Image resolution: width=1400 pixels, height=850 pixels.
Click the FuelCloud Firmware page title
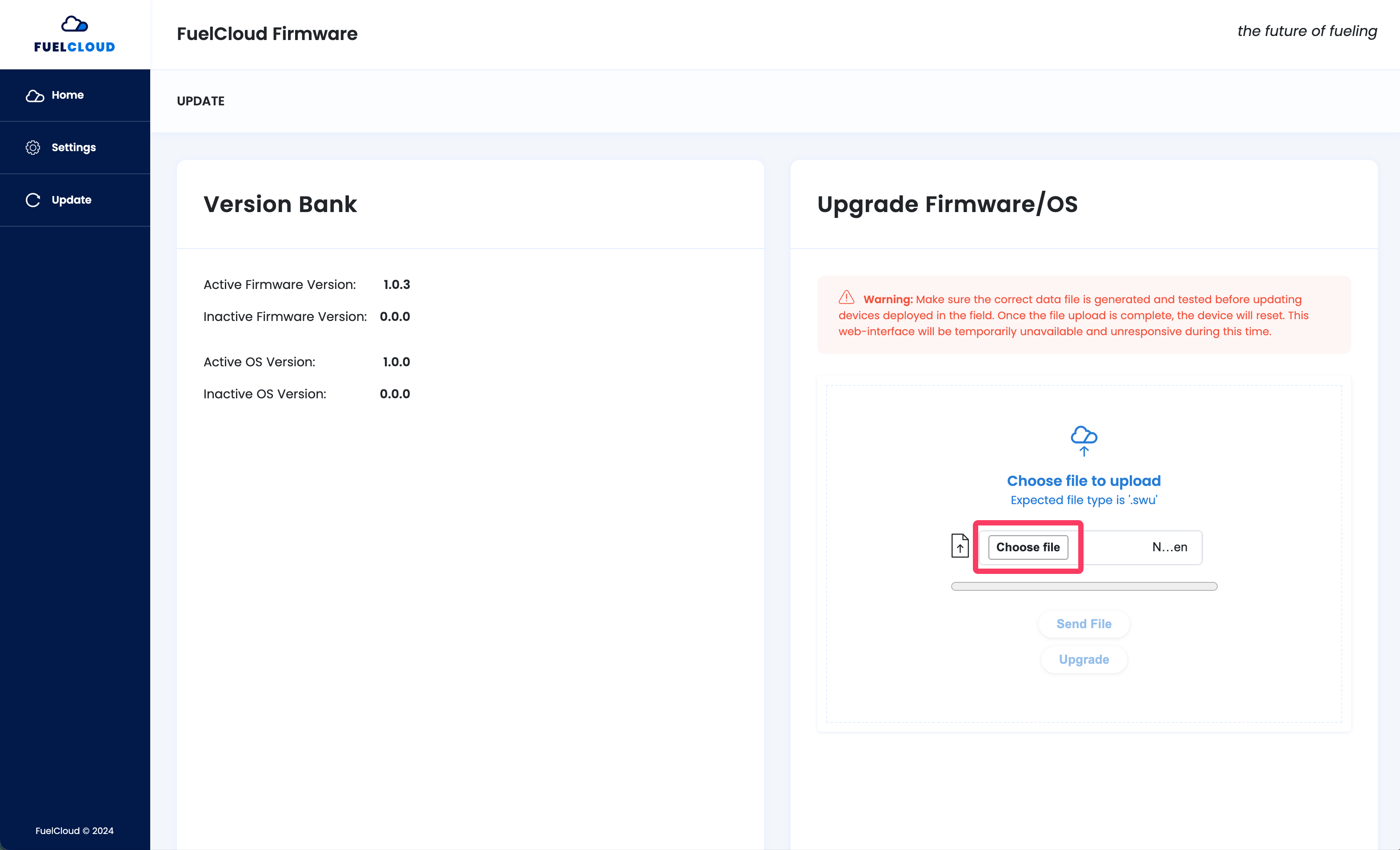(267, 34)
